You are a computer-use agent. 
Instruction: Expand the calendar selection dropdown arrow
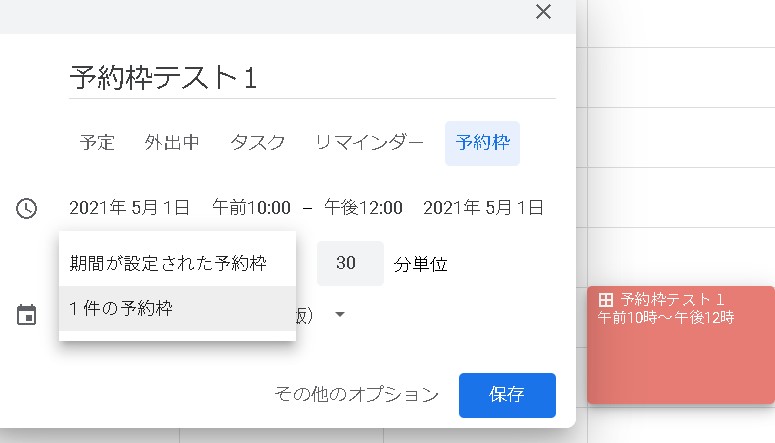point(340,315)
